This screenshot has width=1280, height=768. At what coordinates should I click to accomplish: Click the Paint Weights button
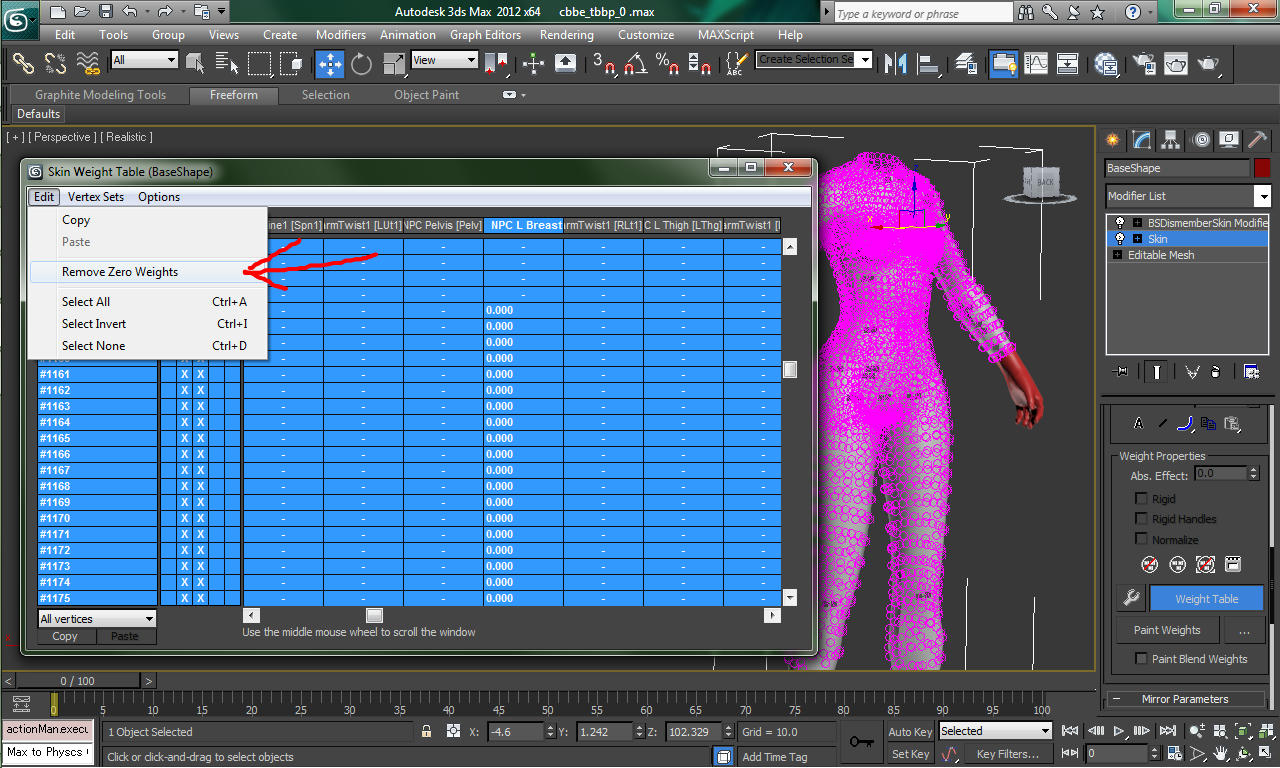[1167, 630]
